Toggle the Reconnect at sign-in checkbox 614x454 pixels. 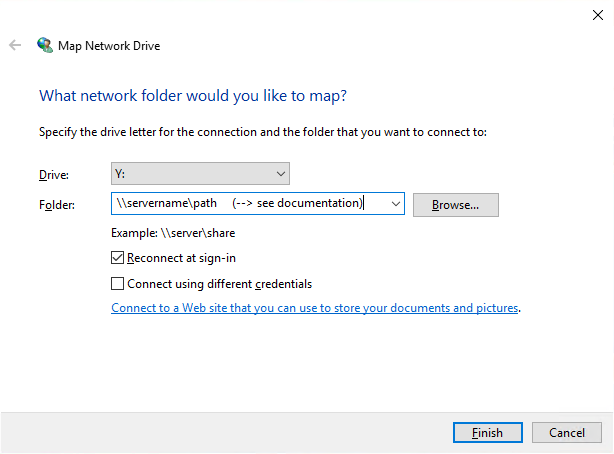[x=118, y=258]
